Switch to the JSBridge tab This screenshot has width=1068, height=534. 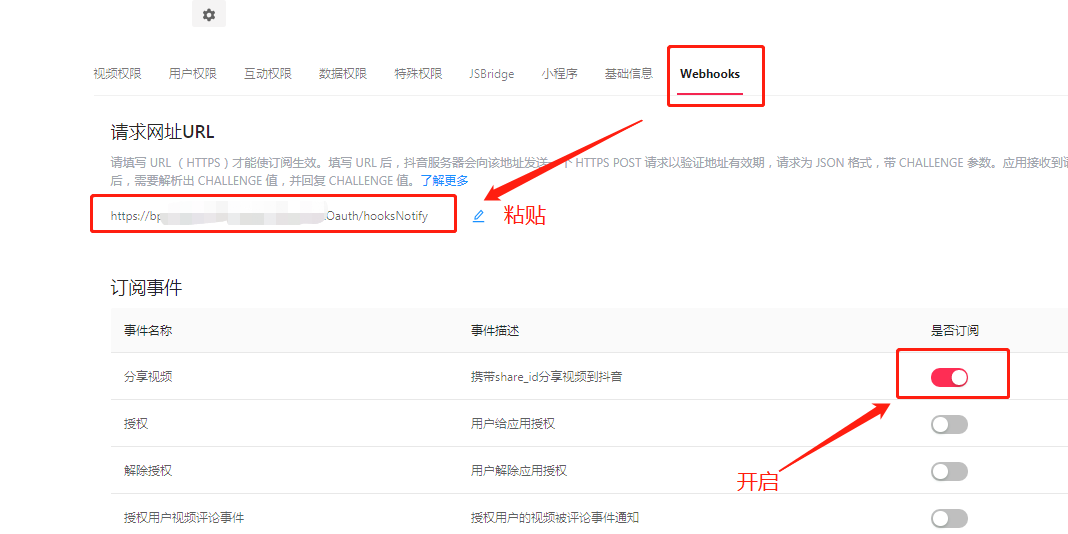point(491,74)
